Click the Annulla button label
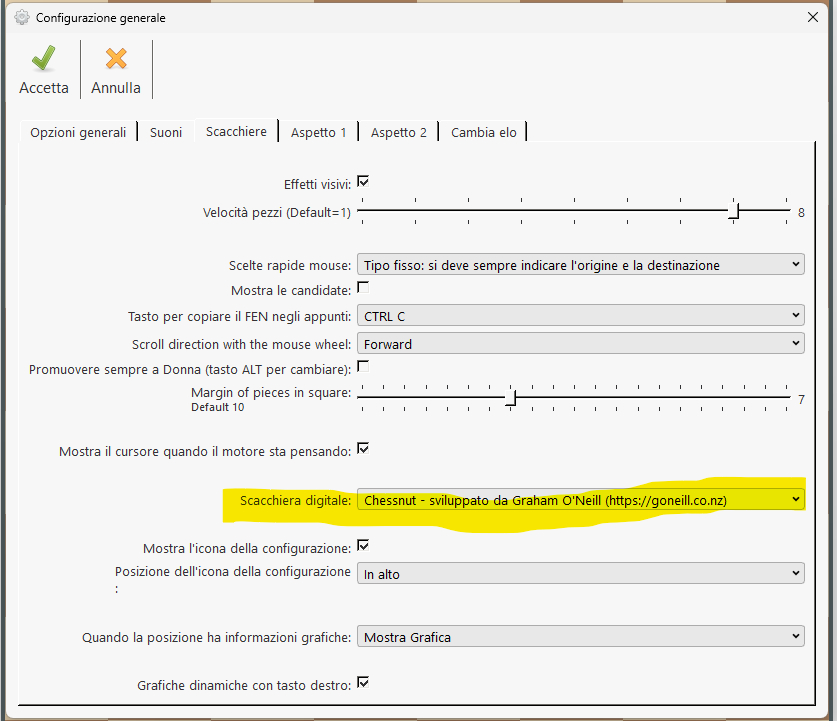Image resolution: width=837 pixels, height=721 pixels. pyautogui.click(x=116, y=88)
